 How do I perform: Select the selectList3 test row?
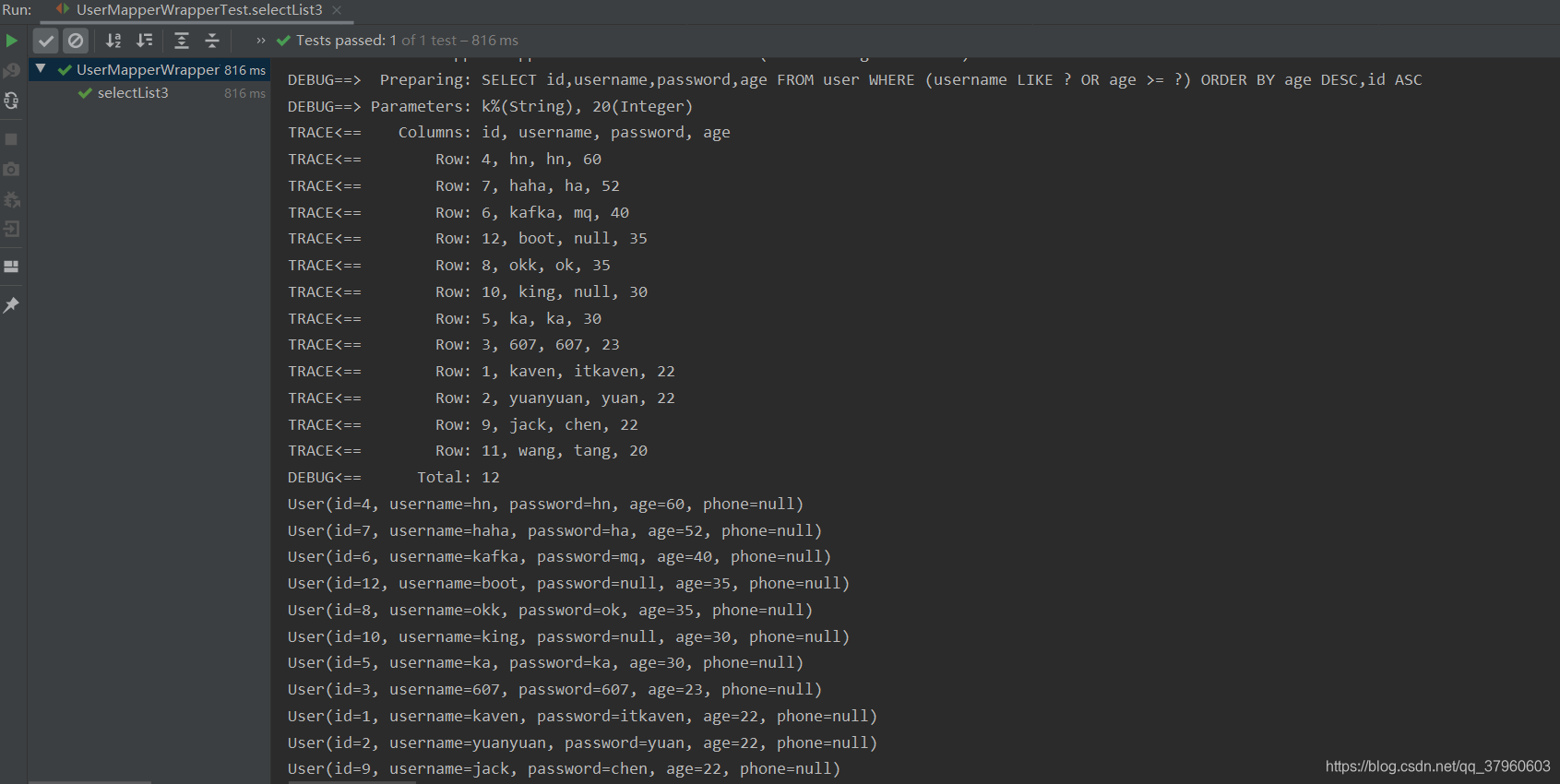[149, 93]
